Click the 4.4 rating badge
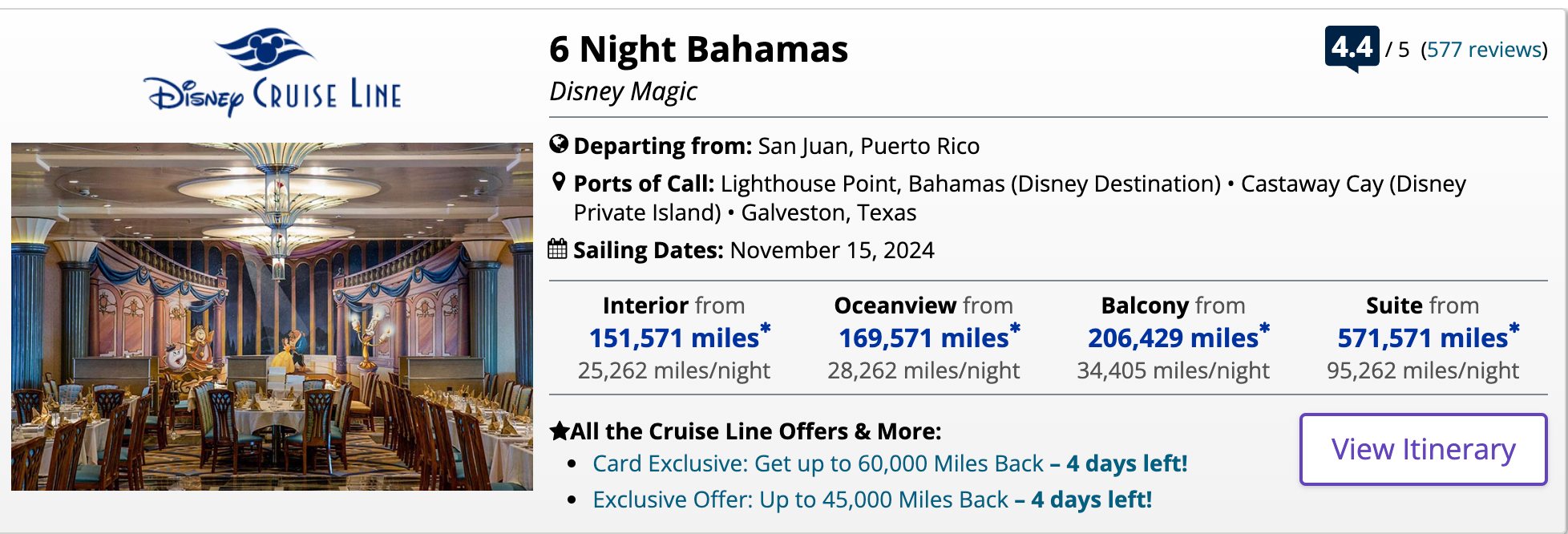The image size is (1568, 534). pyautogui.click(x=1352, y=48)
